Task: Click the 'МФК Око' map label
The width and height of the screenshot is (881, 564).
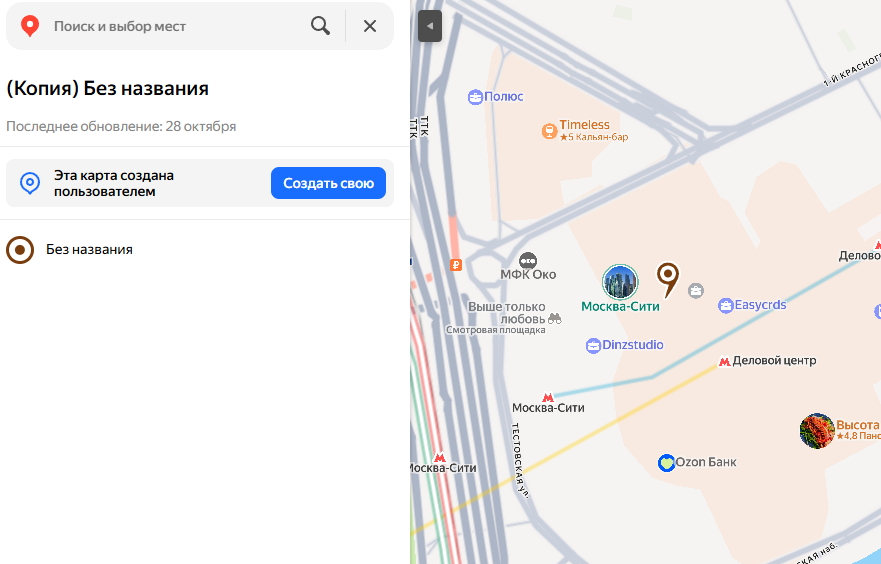Action: point(528,275)
